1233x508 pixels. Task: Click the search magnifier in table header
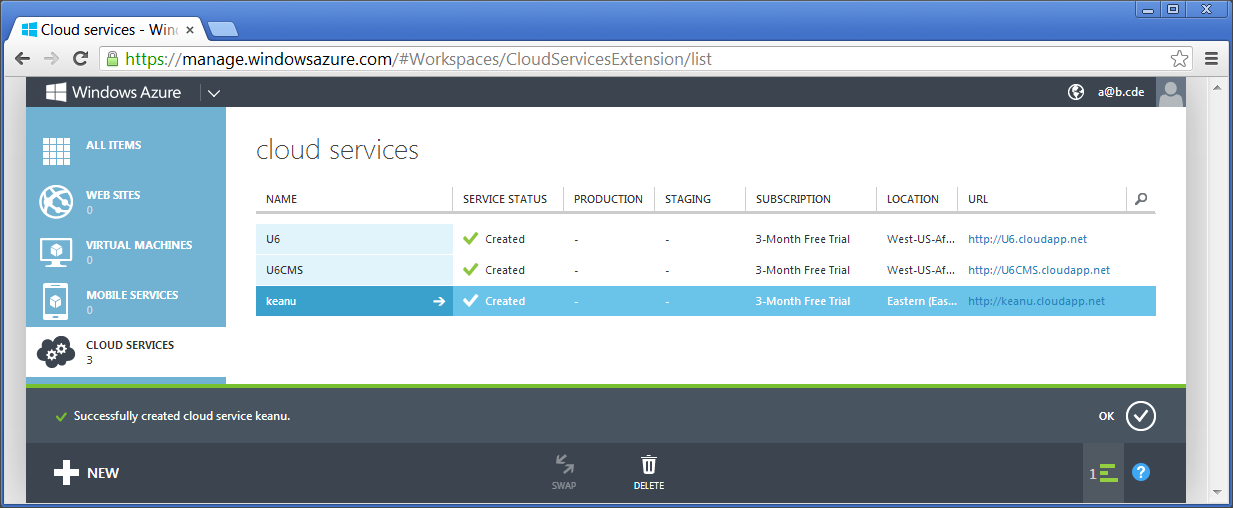pyautogui.click(x=1141, y=199)
